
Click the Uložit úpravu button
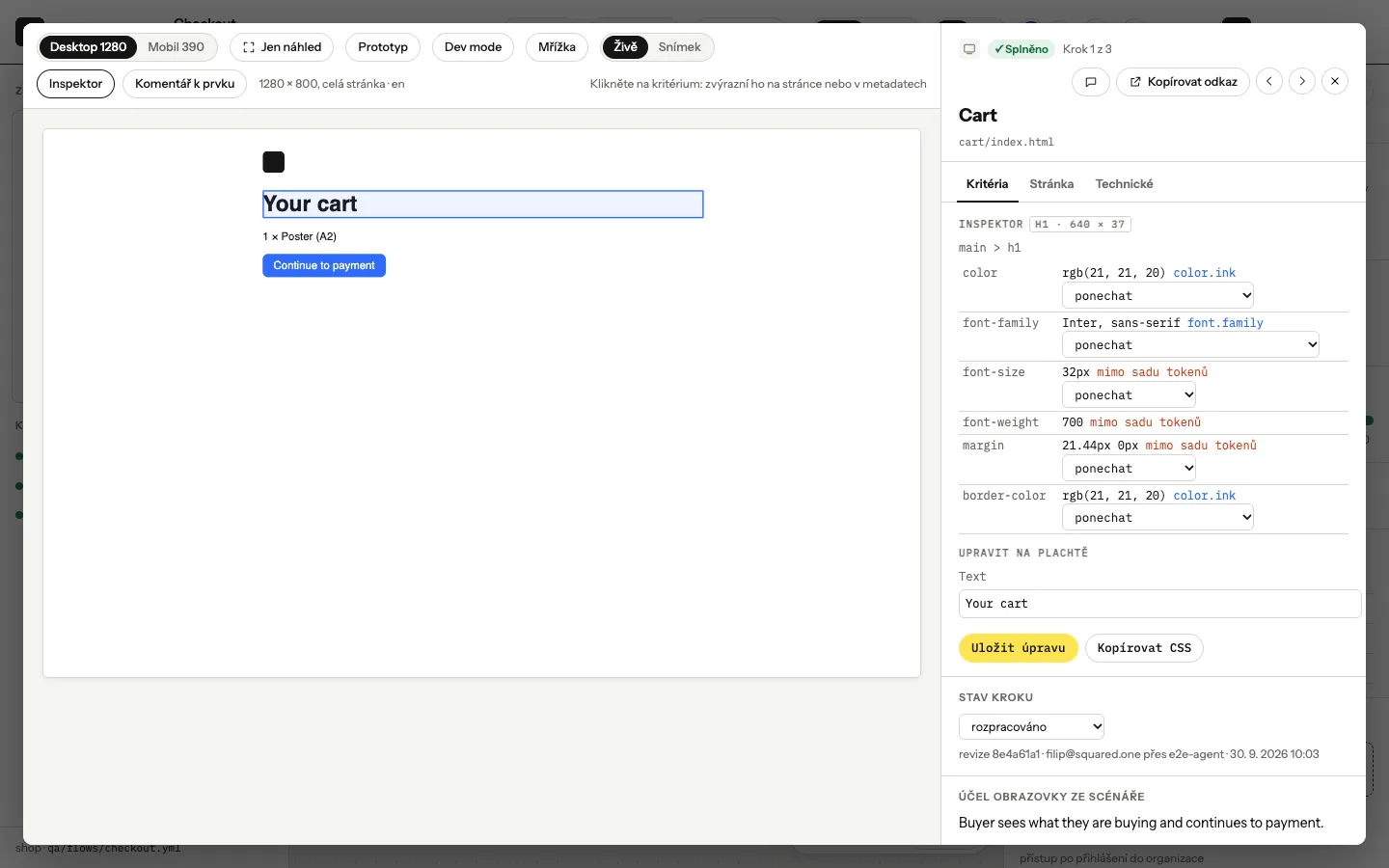tap(1018, 648)
